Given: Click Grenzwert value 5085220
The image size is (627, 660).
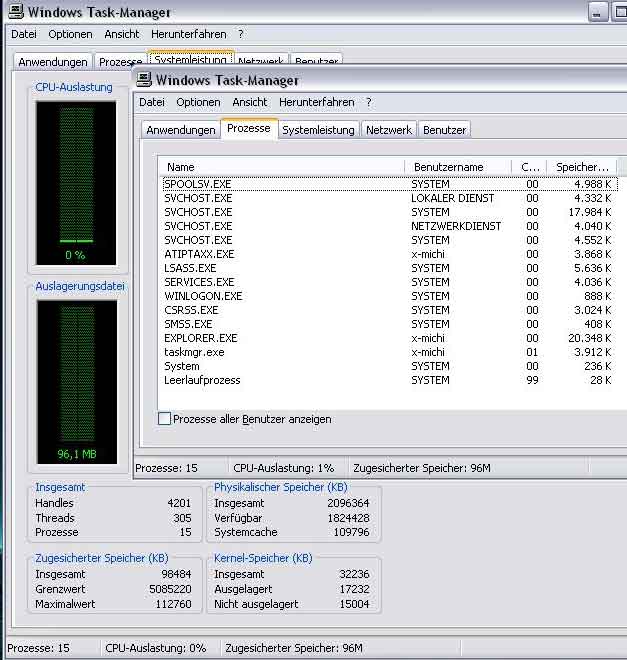Looking at the screenshot, I should 170,589.
